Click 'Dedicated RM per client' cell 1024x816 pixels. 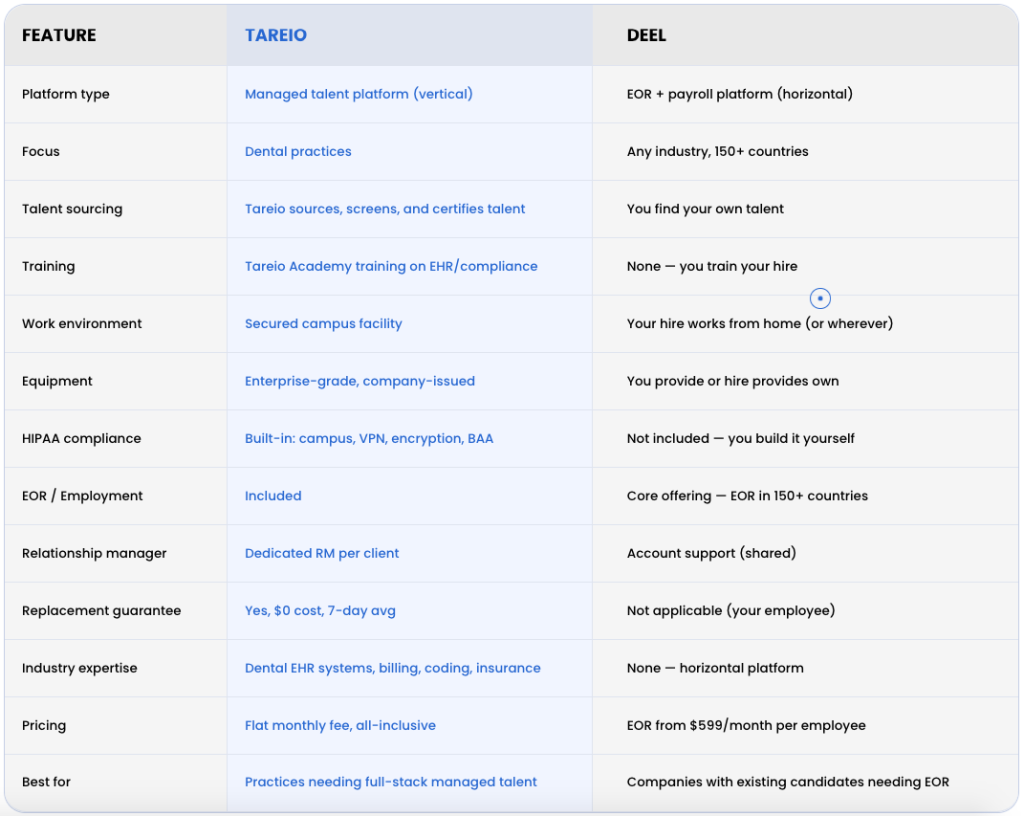pos(321,554)
